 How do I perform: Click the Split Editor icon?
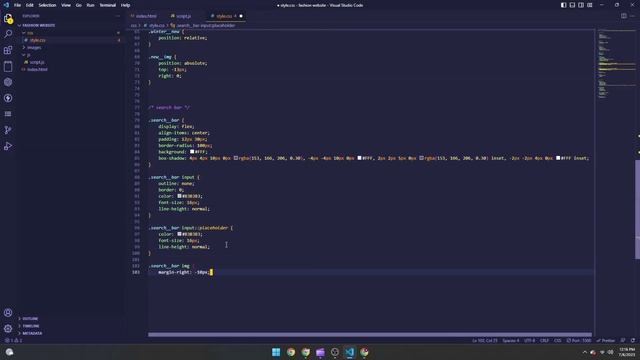point(624,16)
